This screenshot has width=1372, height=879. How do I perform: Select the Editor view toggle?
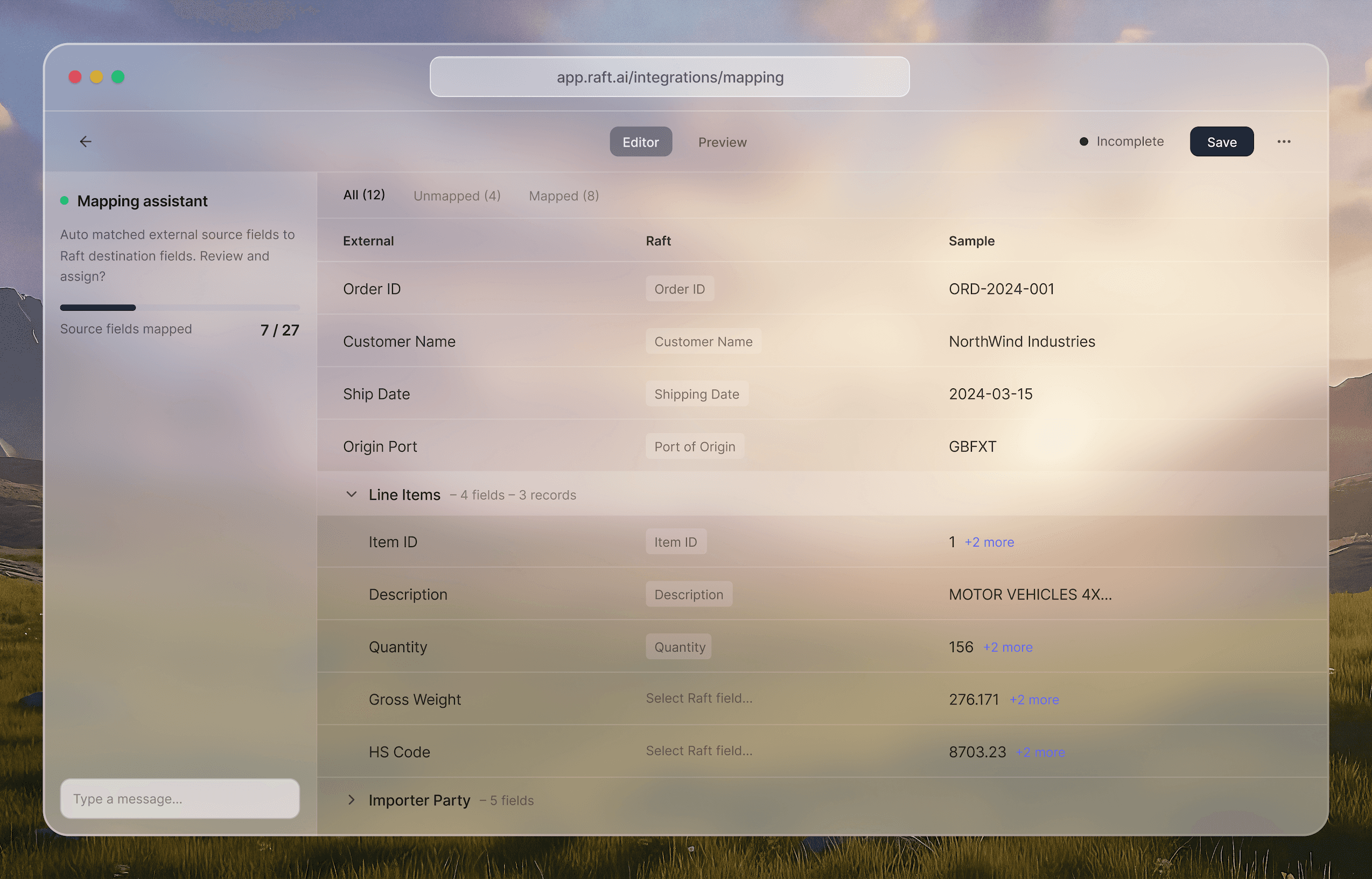640,142
